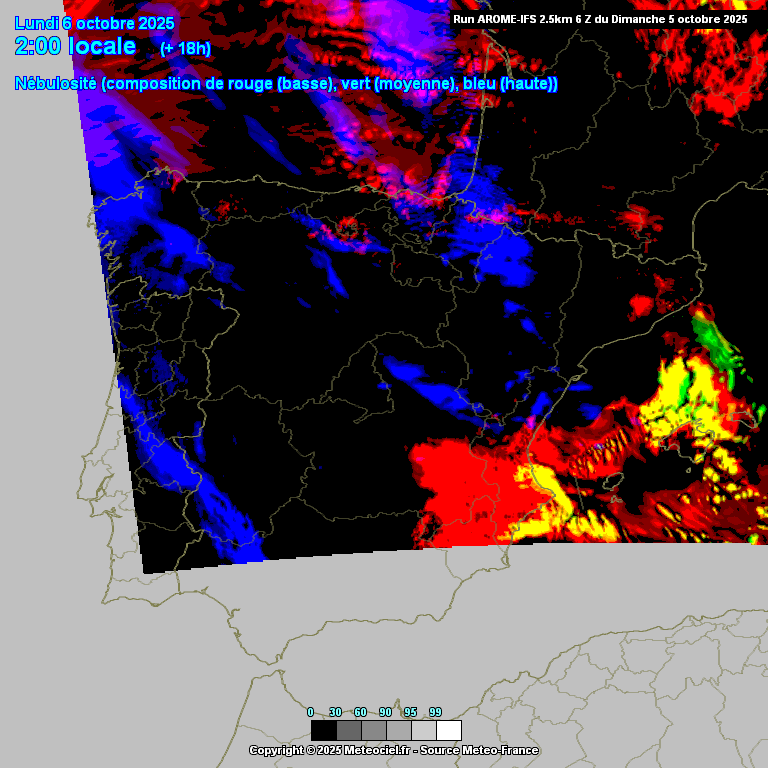Click the legend value label 99
Image resolution: width=768 pixels, height=768 pixels.
pos(435,712)
